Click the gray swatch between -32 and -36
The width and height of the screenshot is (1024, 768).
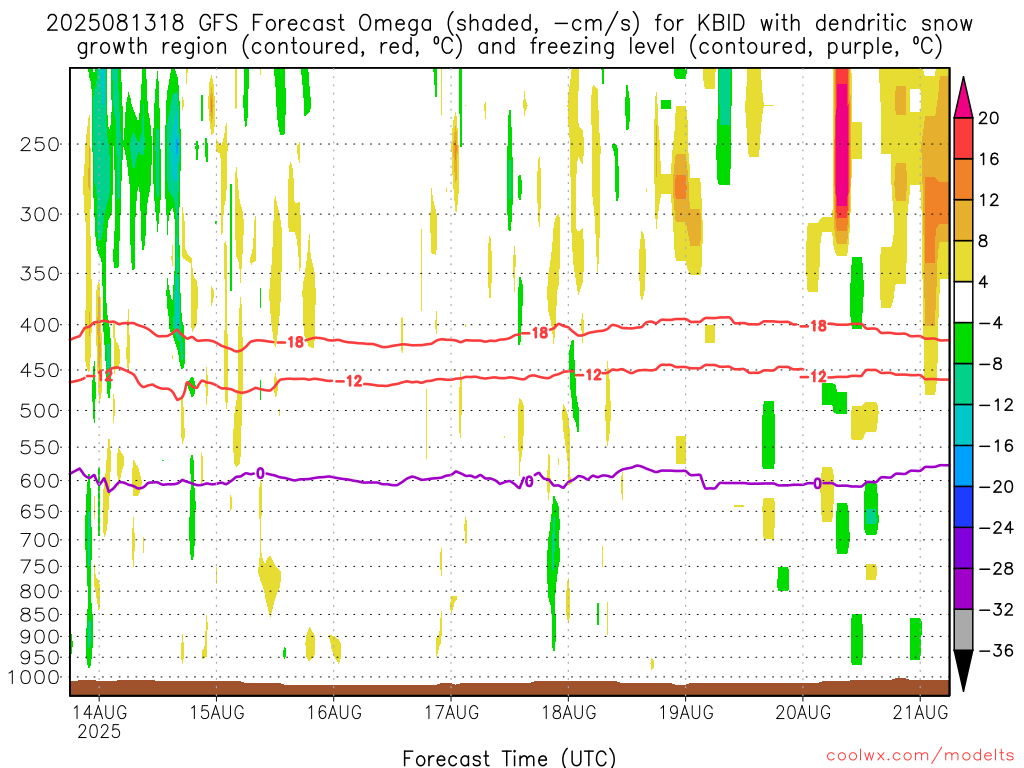963,630
